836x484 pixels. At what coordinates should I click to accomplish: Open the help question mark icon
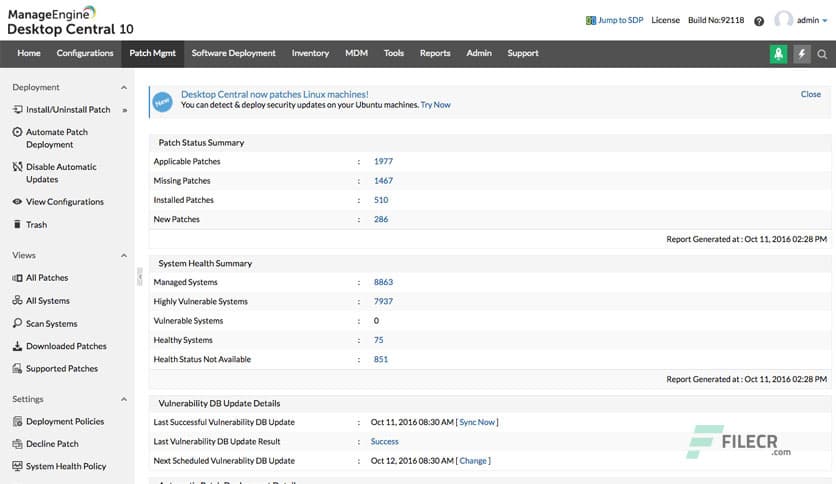(759, 21)
